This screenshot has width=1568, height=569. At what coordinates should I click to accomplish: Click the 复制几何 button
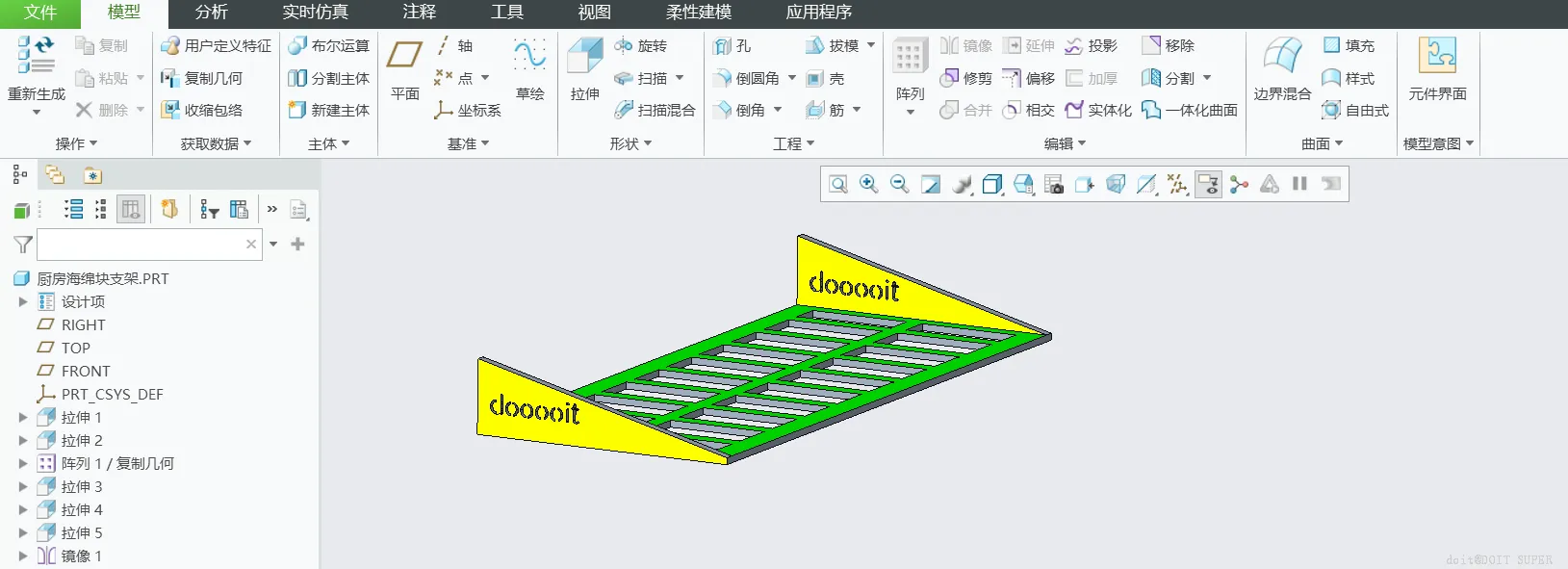pos(202,78)
